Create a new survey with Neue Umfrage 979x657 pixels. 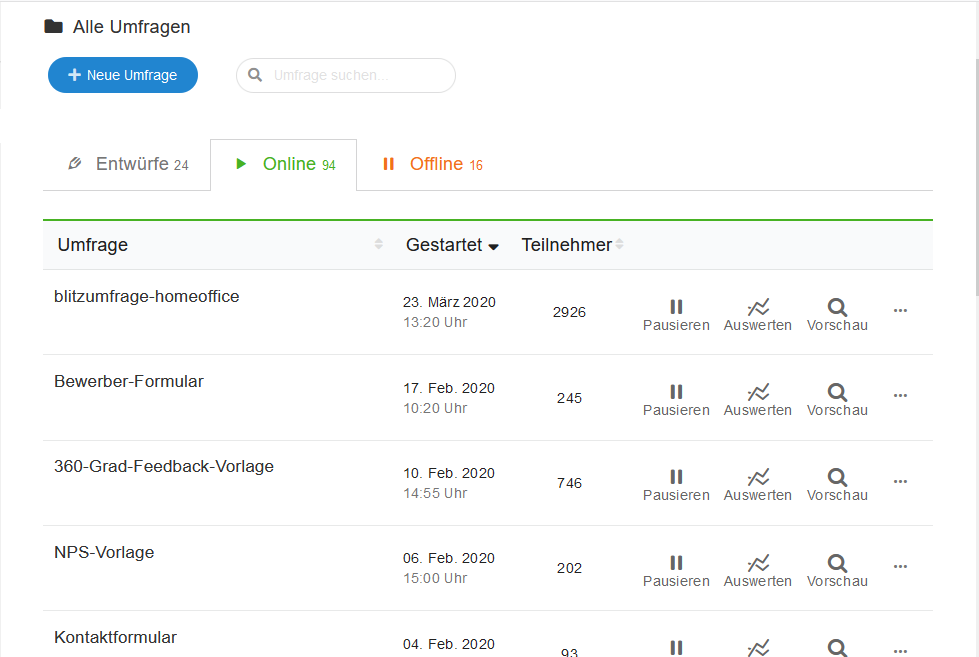click(x=123, y=75)
